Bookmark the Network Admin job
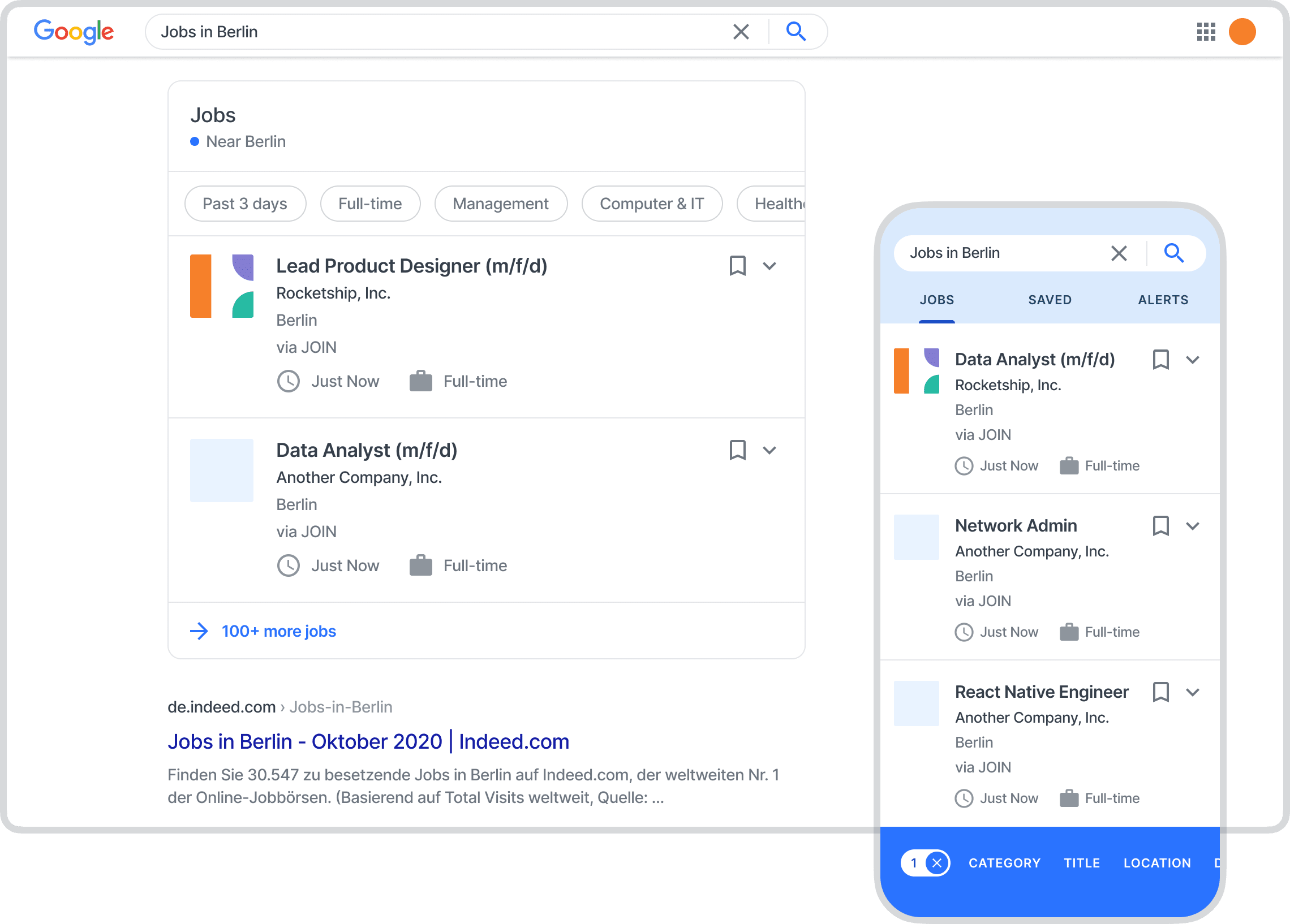Screen dimensions: 1290x924 coord(1160,526)
